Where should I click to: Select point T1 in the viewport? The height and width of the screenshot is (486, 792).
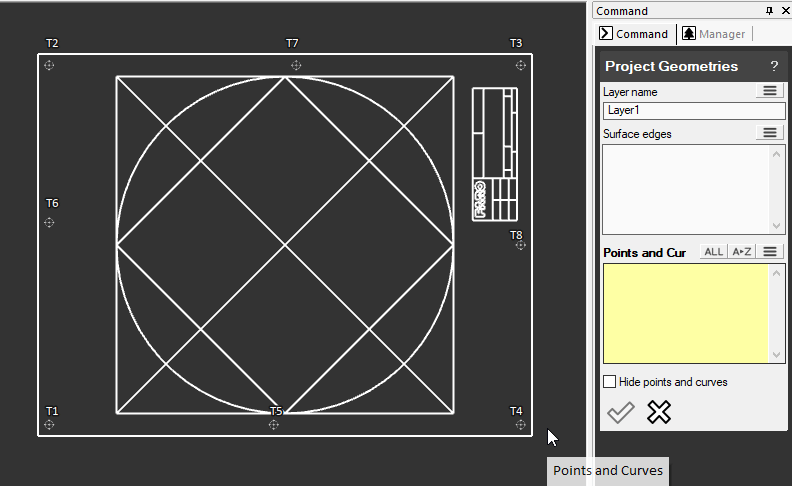(50, 425)
